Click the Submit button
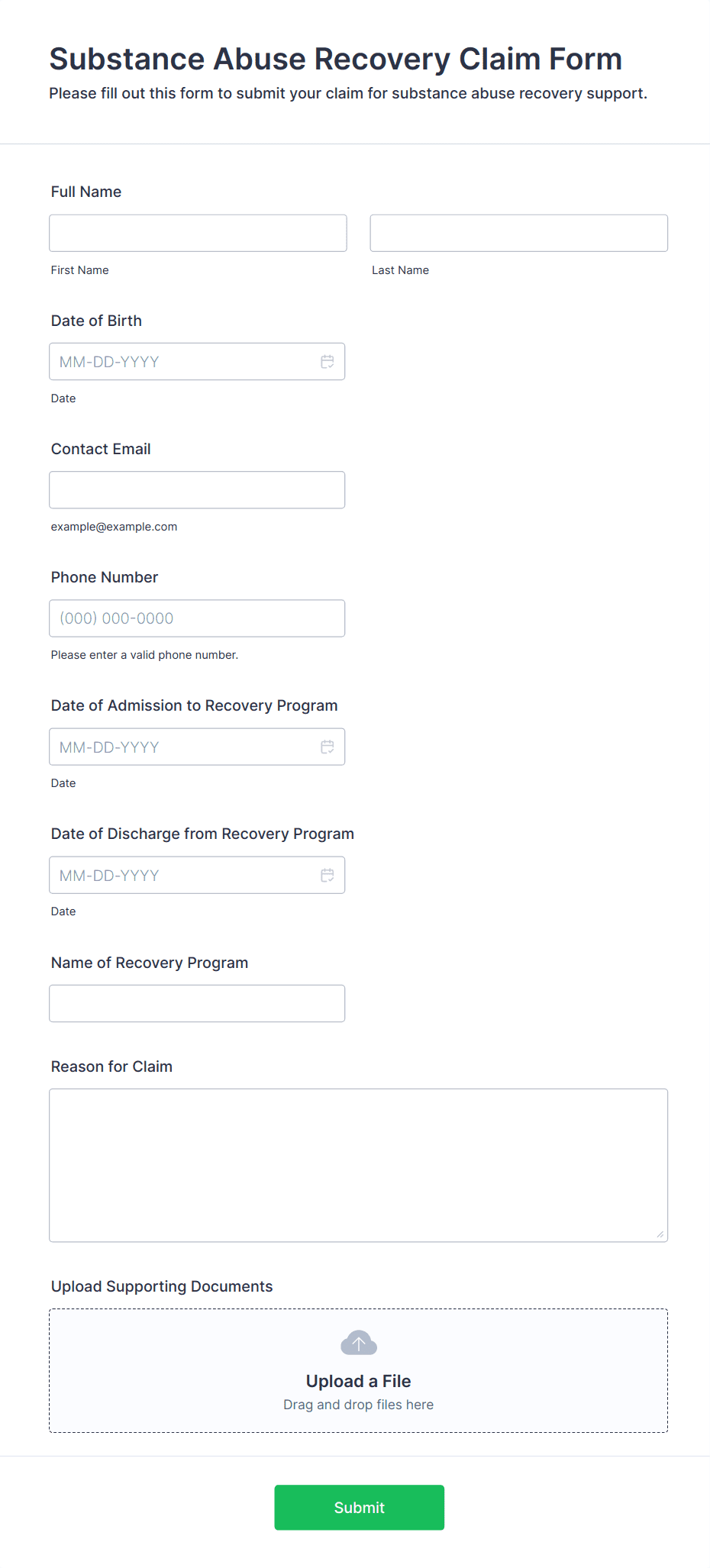This screenshot has height=1568, width=710. point(360,1507)
